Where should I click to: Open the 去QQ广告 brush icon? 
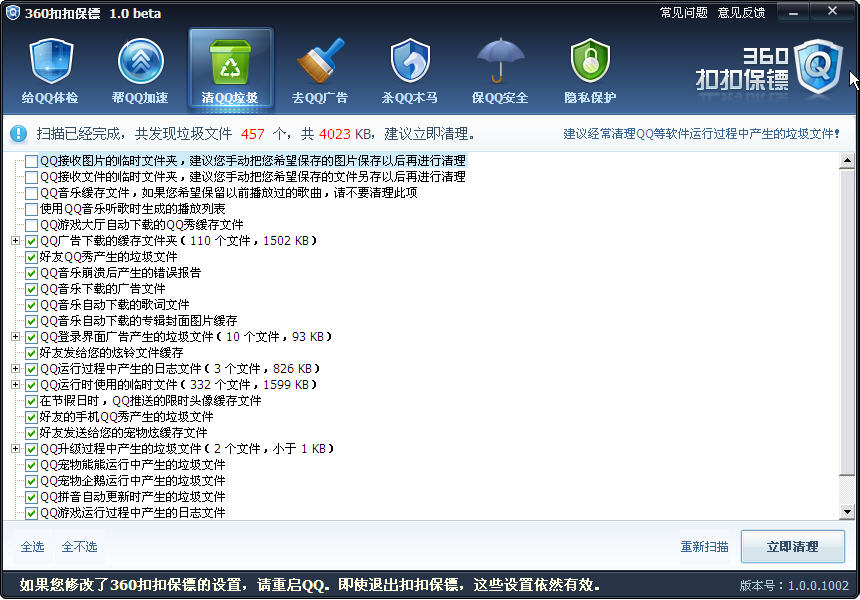click(x=320, y=63)
